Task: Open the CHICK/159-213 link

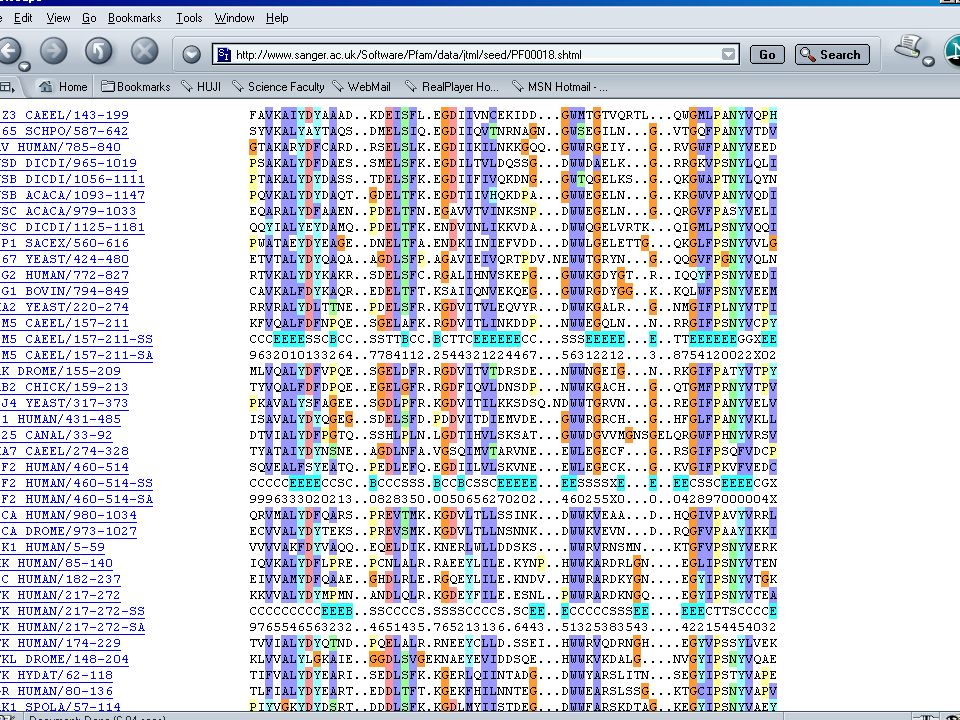Action: point(64,387)
